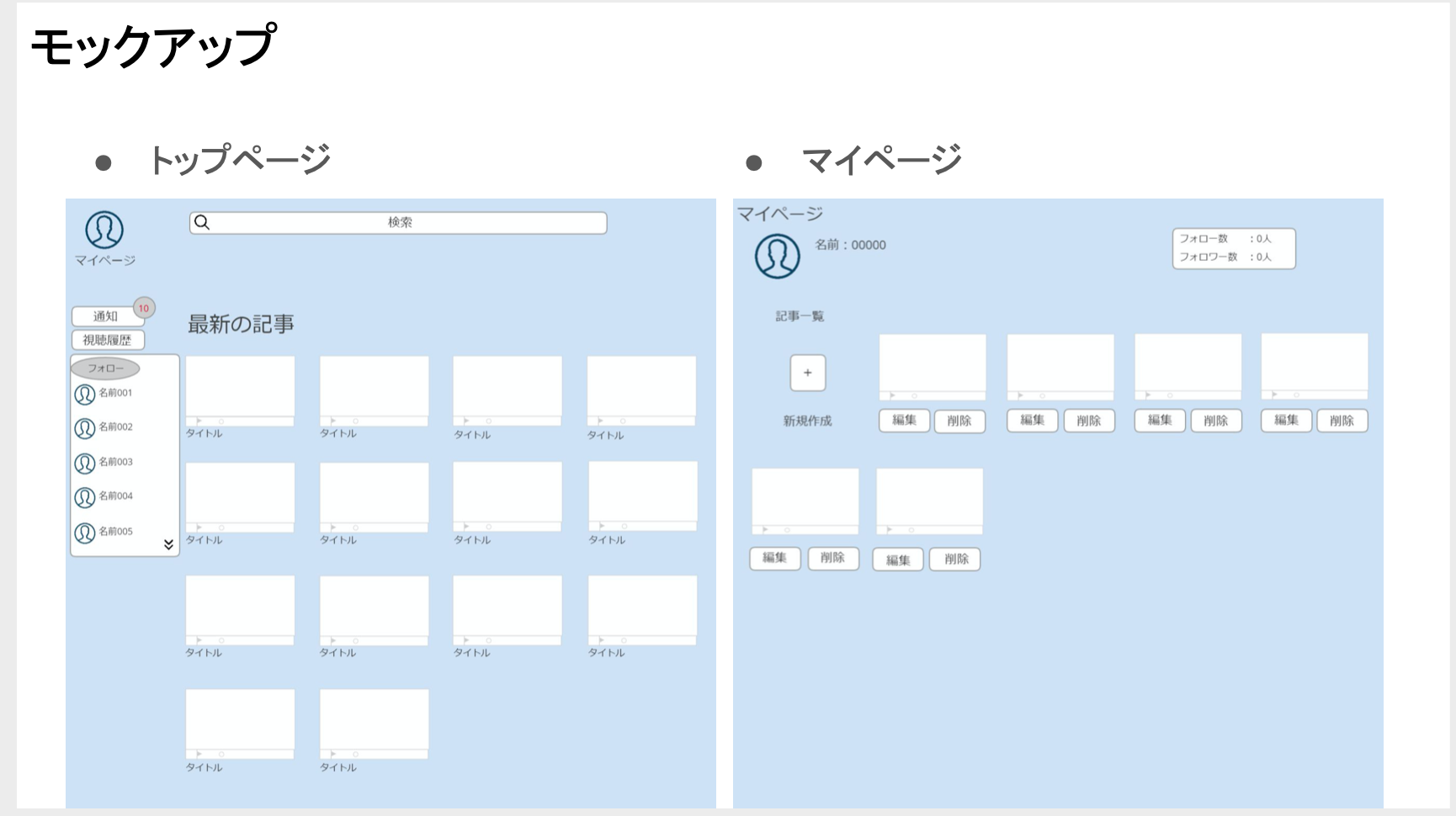Click 編集 under the fourth 記事一覧 article
1456x816 pixels.
pos(1286,421)
